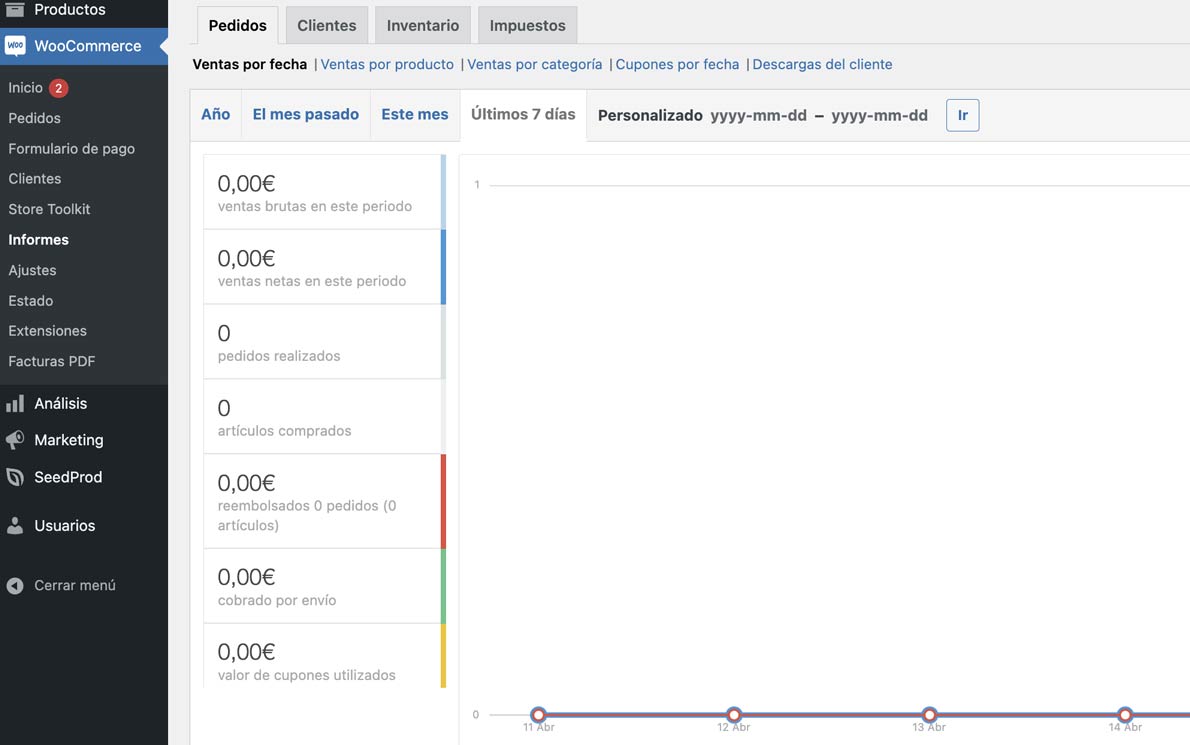Click the SeedProd leaf icon

[x=15, y=478]
